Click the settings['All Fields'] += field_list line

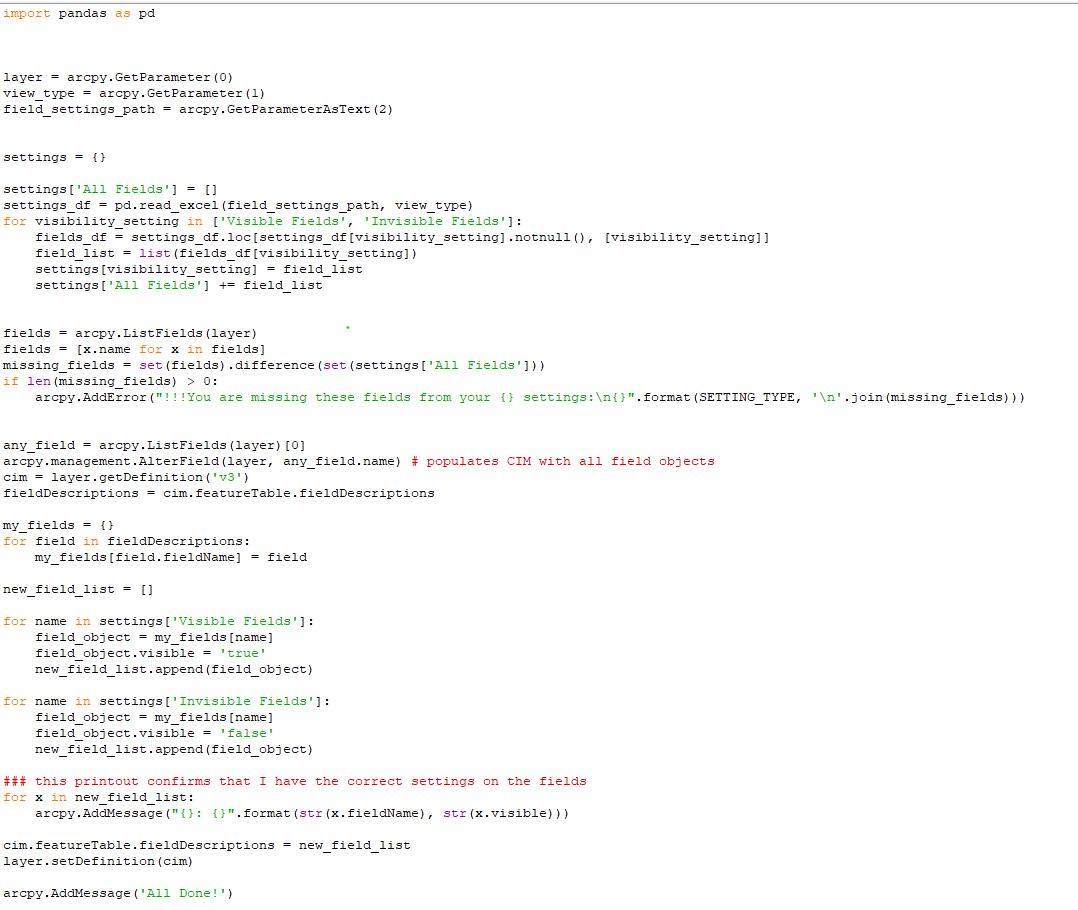(x=179, y=285)
